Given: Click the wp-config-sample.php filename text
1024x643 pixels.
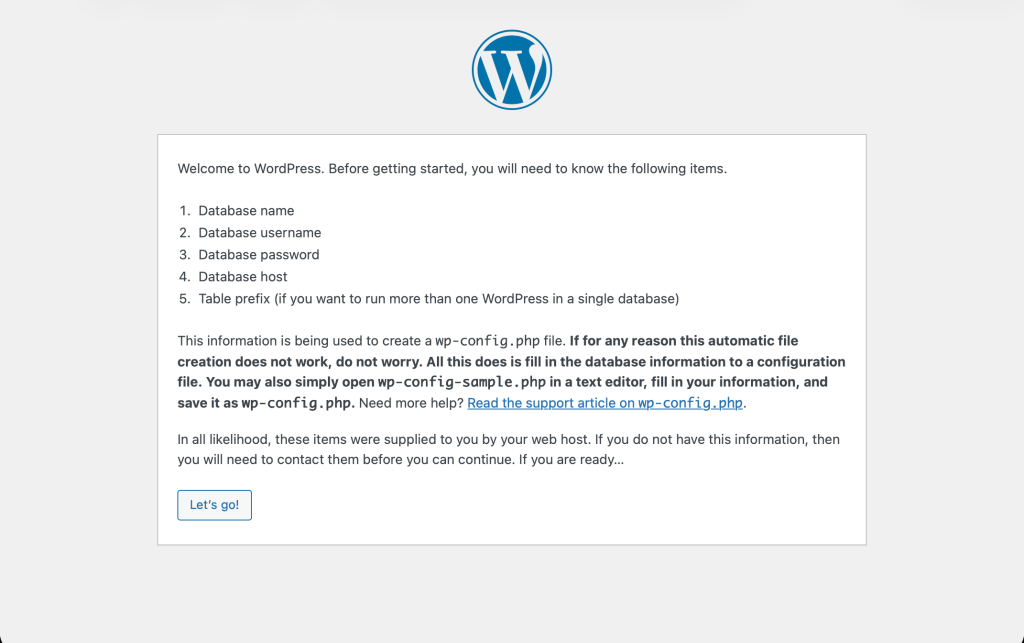Looking at the screenshot, I should tap(462, 383).
